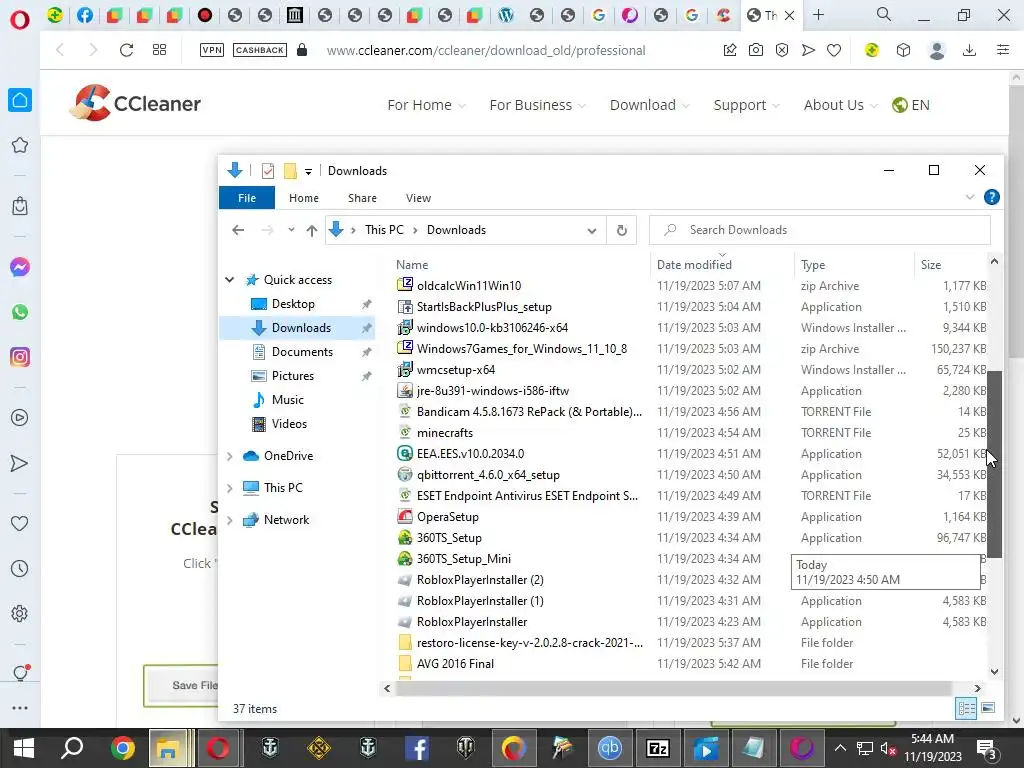Open Player icon in Opera sidebar
The image size is (1024, 768).
pos(20,418)
